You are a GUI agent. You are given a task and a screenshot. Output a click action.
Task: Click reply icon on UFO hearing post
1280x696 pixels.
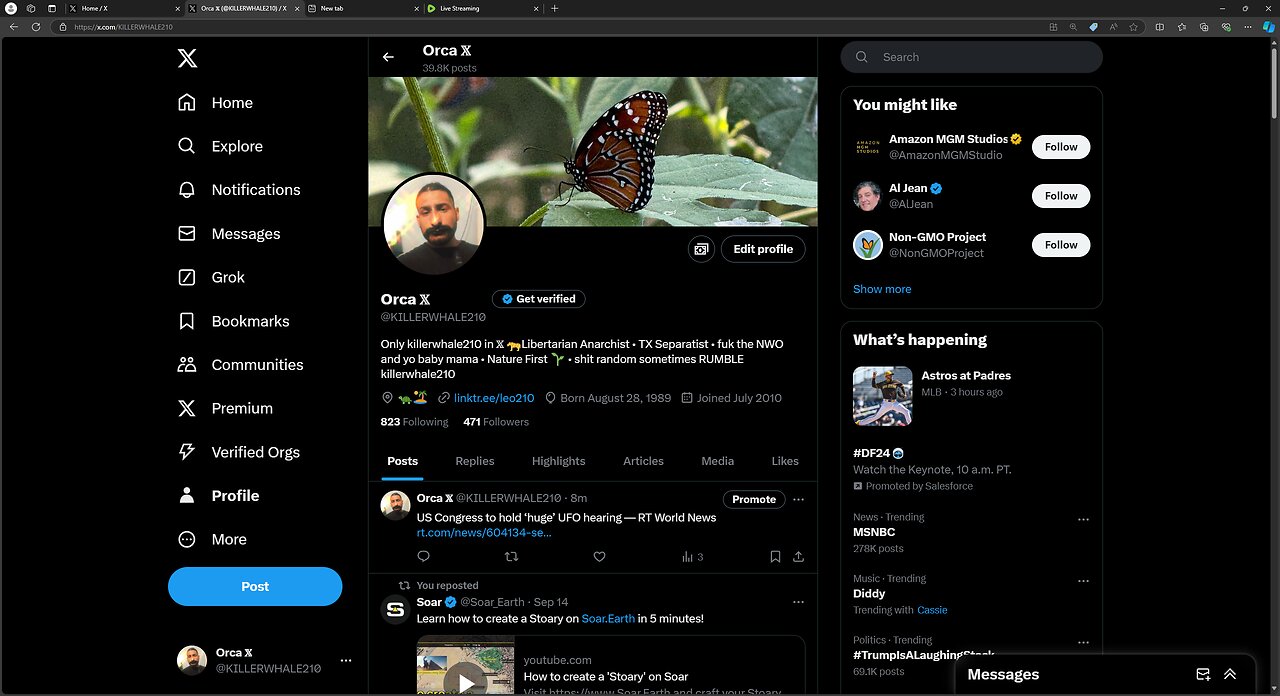pyautogui.click(x=423, y=557)
